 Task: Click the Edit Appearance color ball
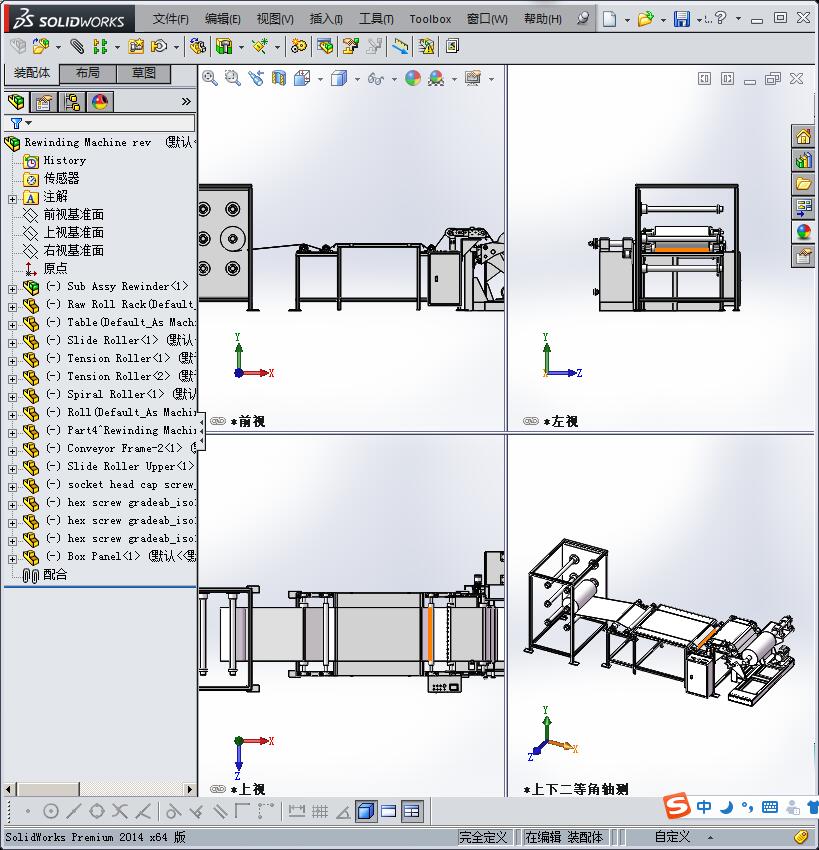(x=413, y=79)
